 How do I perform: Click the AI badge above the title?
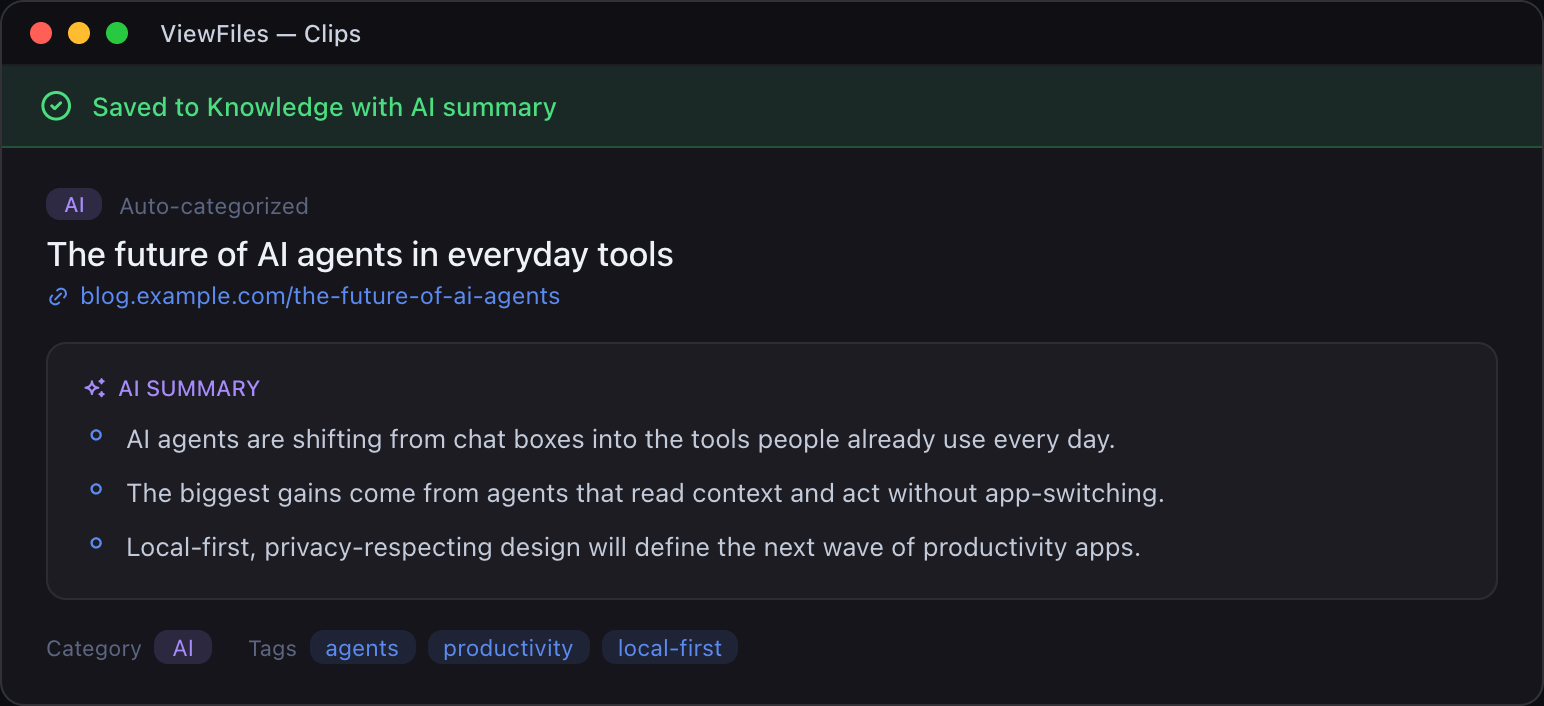click(74, 205)
